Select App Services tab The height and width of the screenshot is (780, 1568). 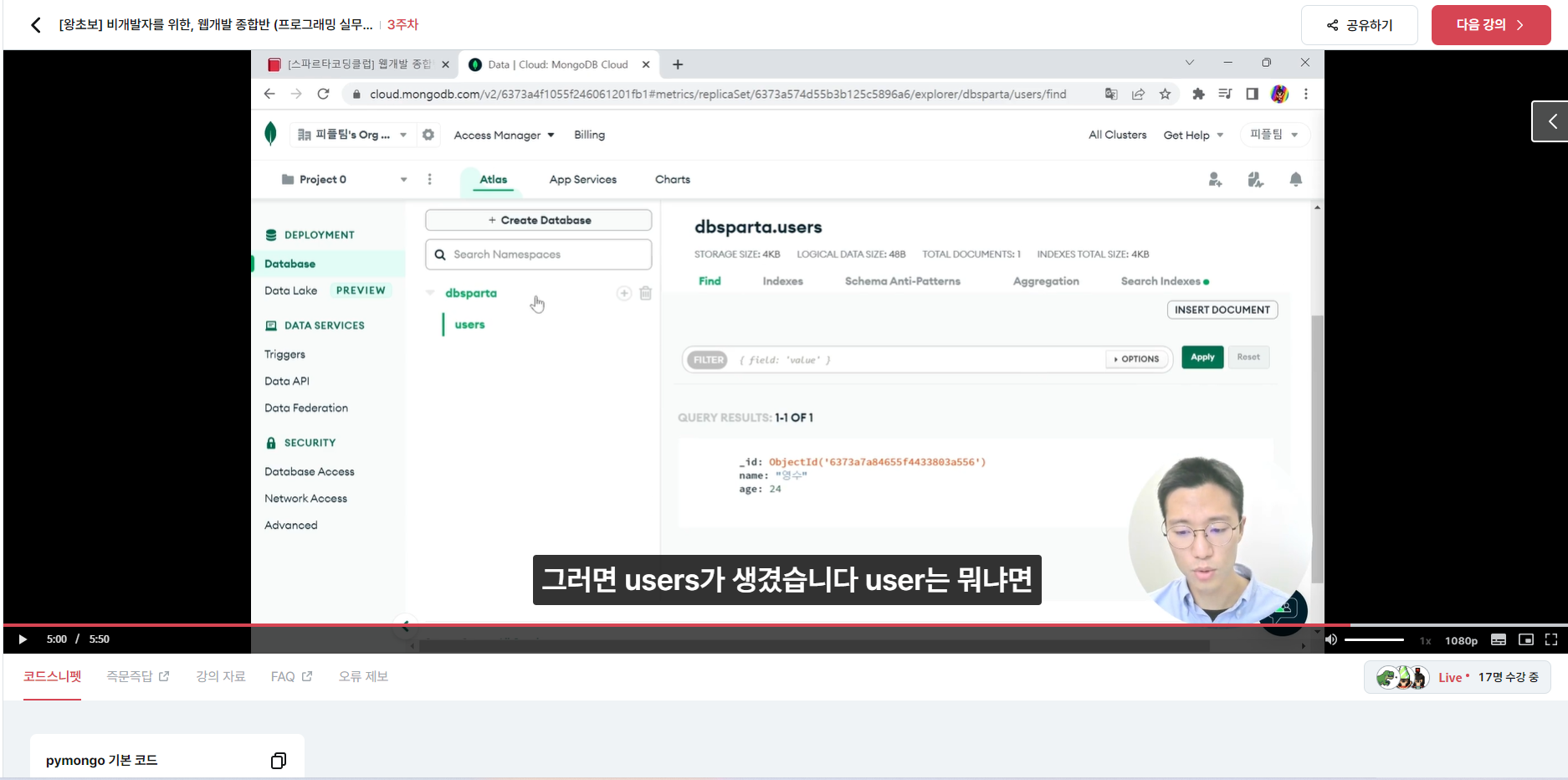pyautogui.click(x=582, y=179)
